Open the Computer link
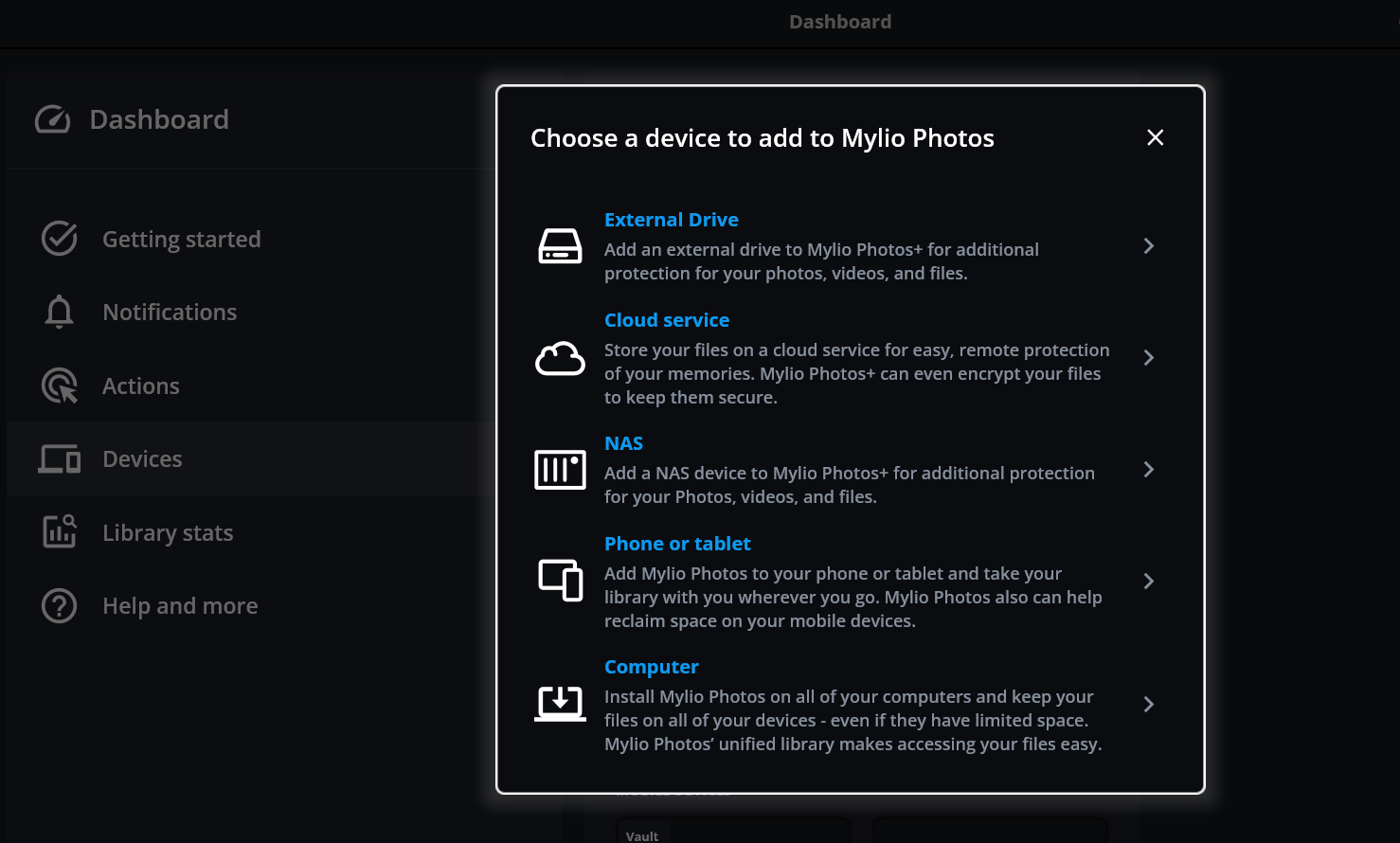Viewport: 1400px width, 843px height. point(651,667)
